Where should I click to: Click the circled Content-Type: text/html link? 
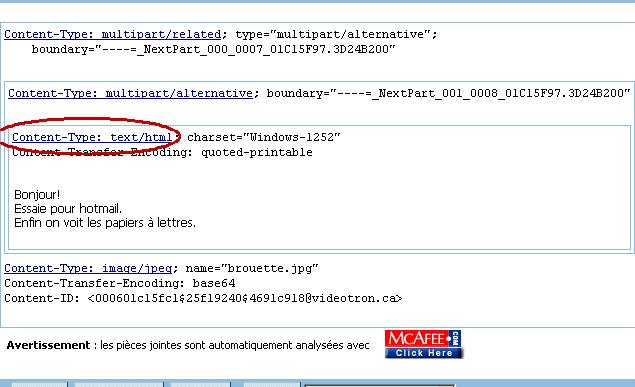pyautogui.click(x=92, y=137)
